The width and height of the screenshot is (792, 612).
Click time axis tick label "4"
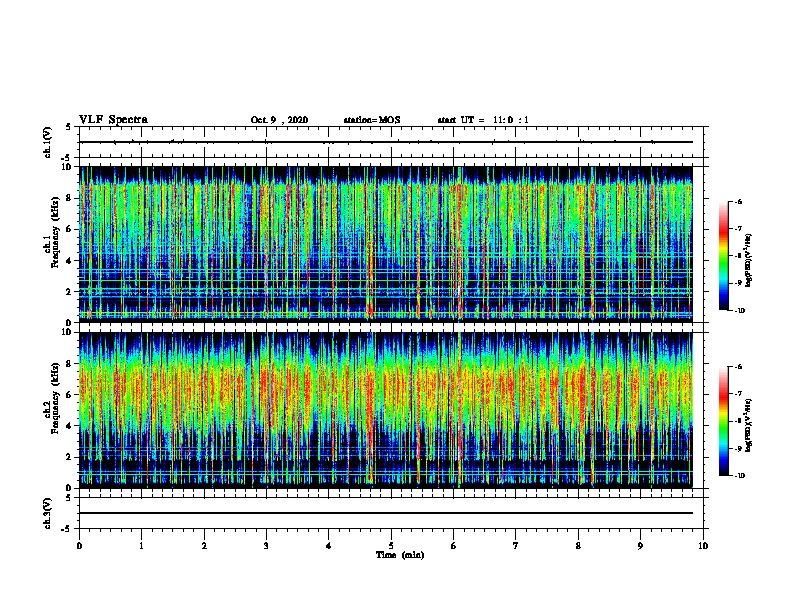tap(329, 546)
